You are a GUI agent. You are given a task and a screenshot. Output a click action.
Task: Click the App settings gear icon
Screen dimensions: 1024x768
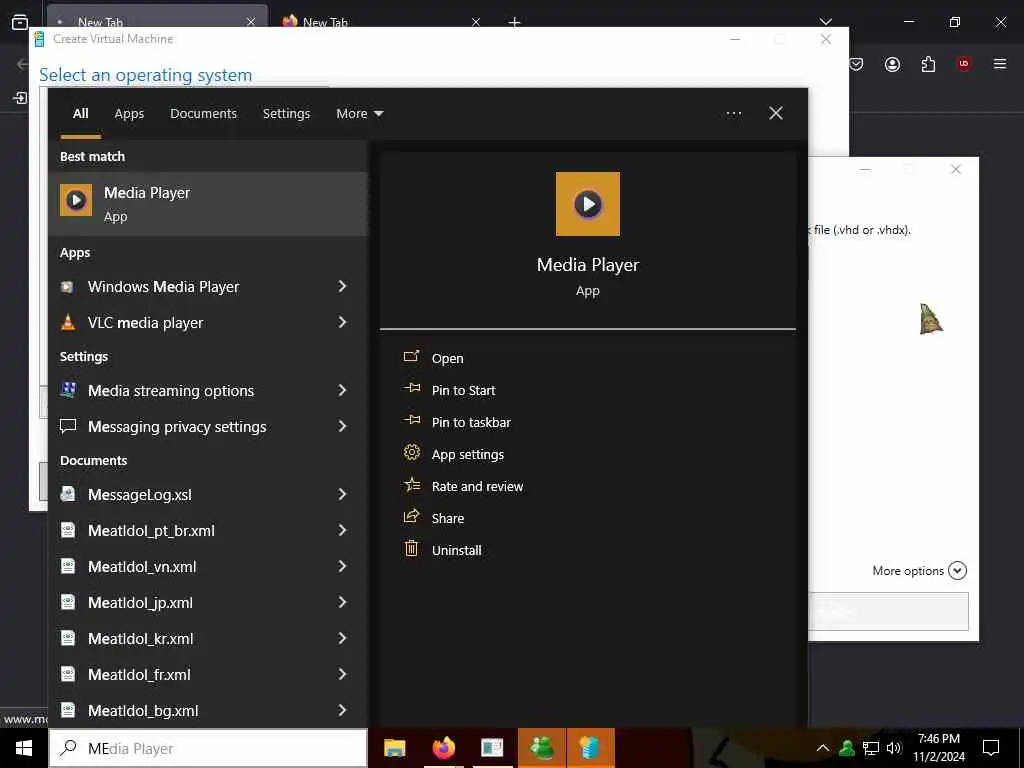point(411,453)
